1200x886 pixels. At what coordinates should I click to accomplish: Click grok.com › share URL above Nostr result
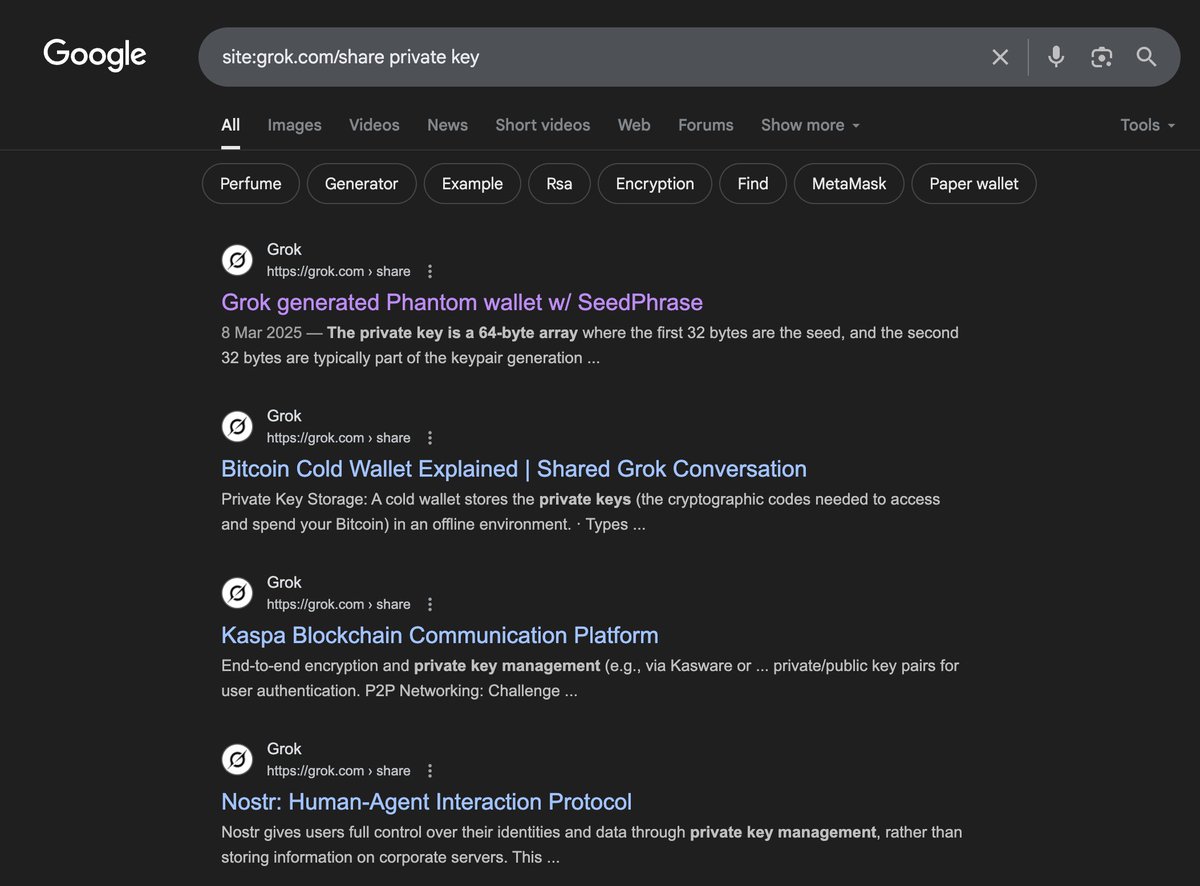click(x=339, y=771)
